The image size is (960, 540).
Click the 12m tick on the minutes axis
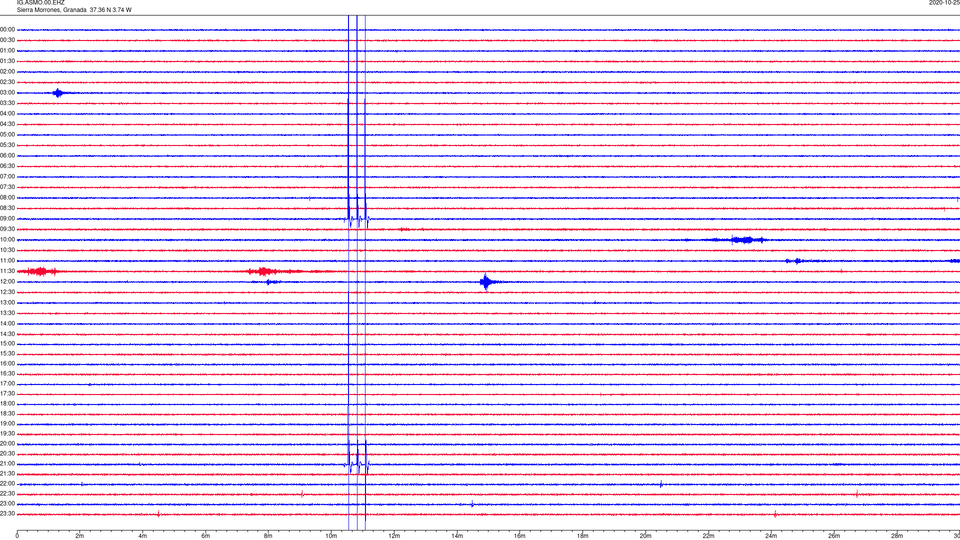tap(394, 536)
